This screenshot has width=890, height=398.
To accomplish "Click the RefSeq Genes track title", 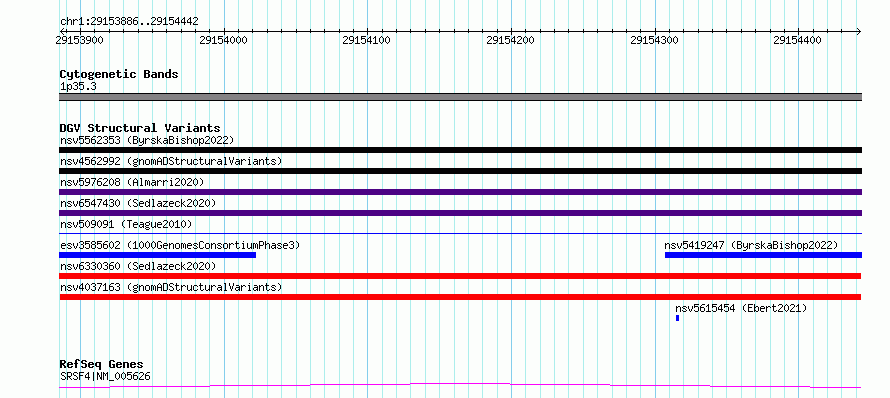I will click(x=101, y=364).
